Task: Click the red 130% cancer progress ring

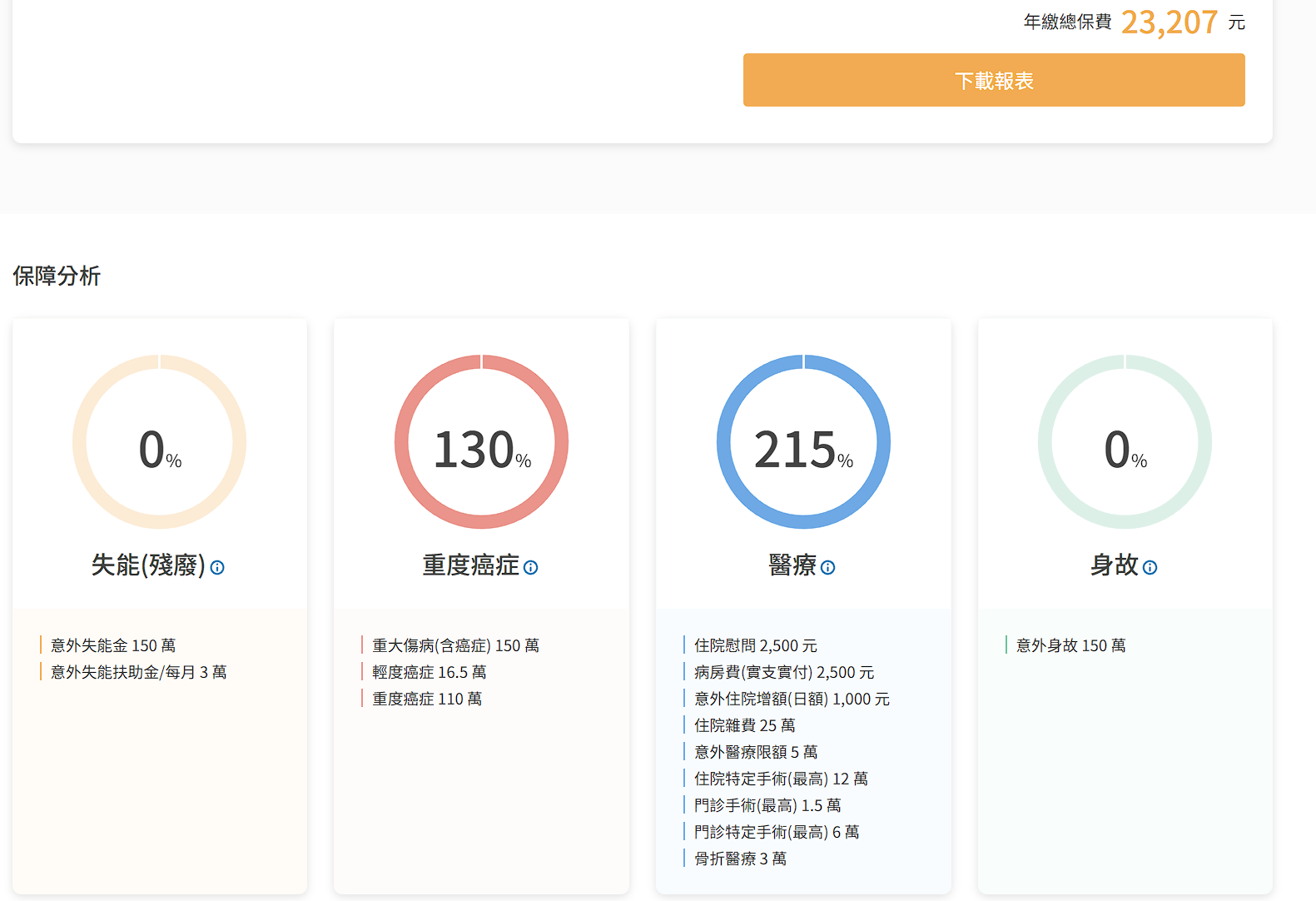Action: tap(481, 442)
